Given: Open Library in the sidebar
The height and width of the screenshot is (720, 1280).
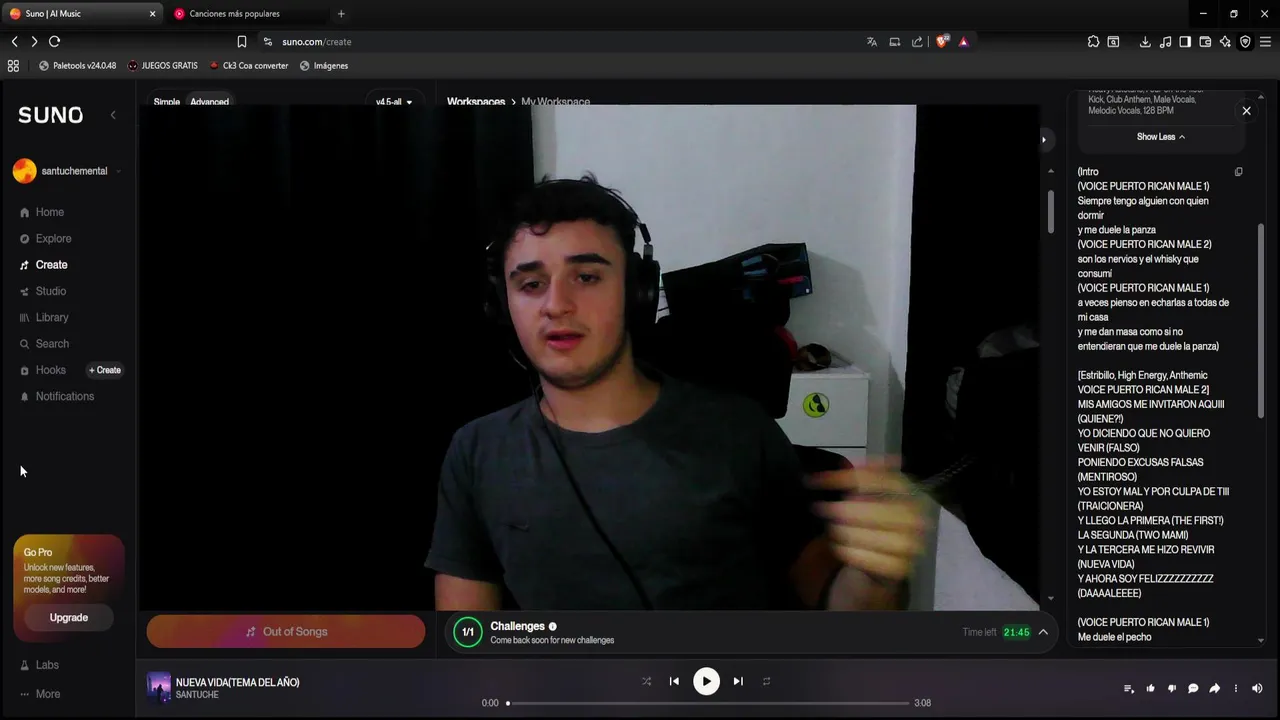Looking at the screenshot, I should pyautogui.click(x=44, y=317).
